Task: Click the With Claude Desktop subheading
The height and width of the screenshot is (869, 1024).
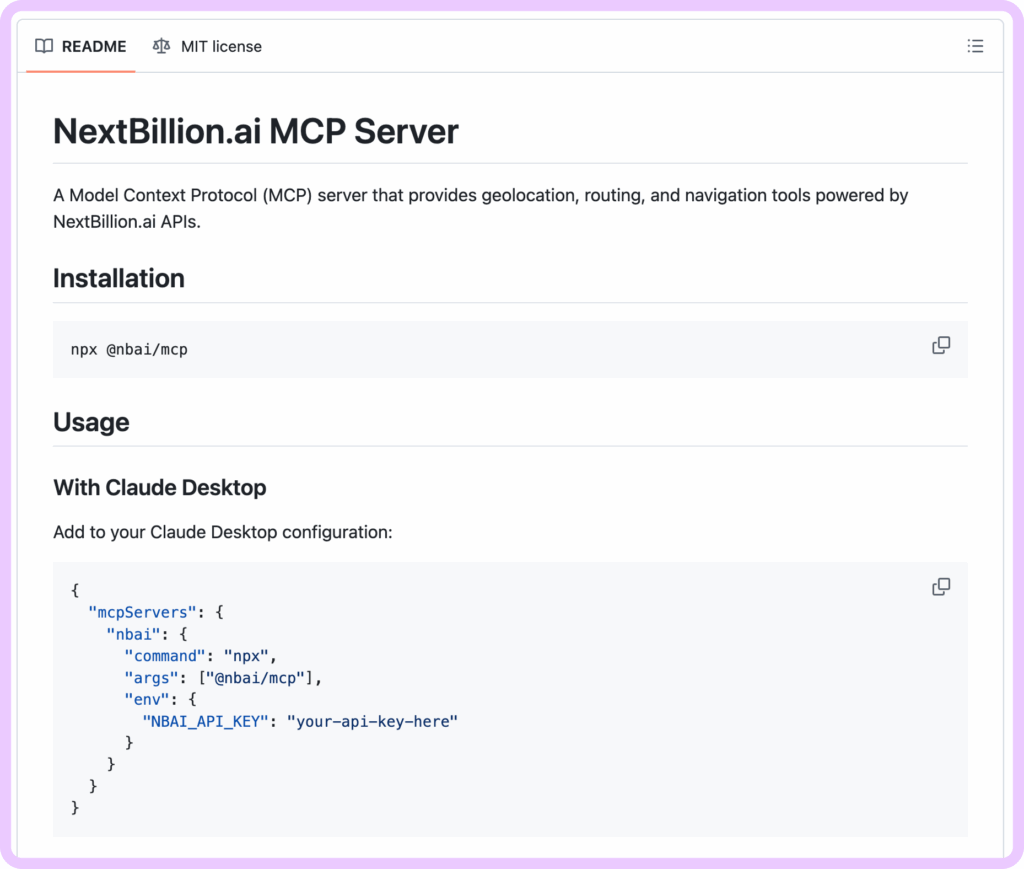Action: (160, 488)
